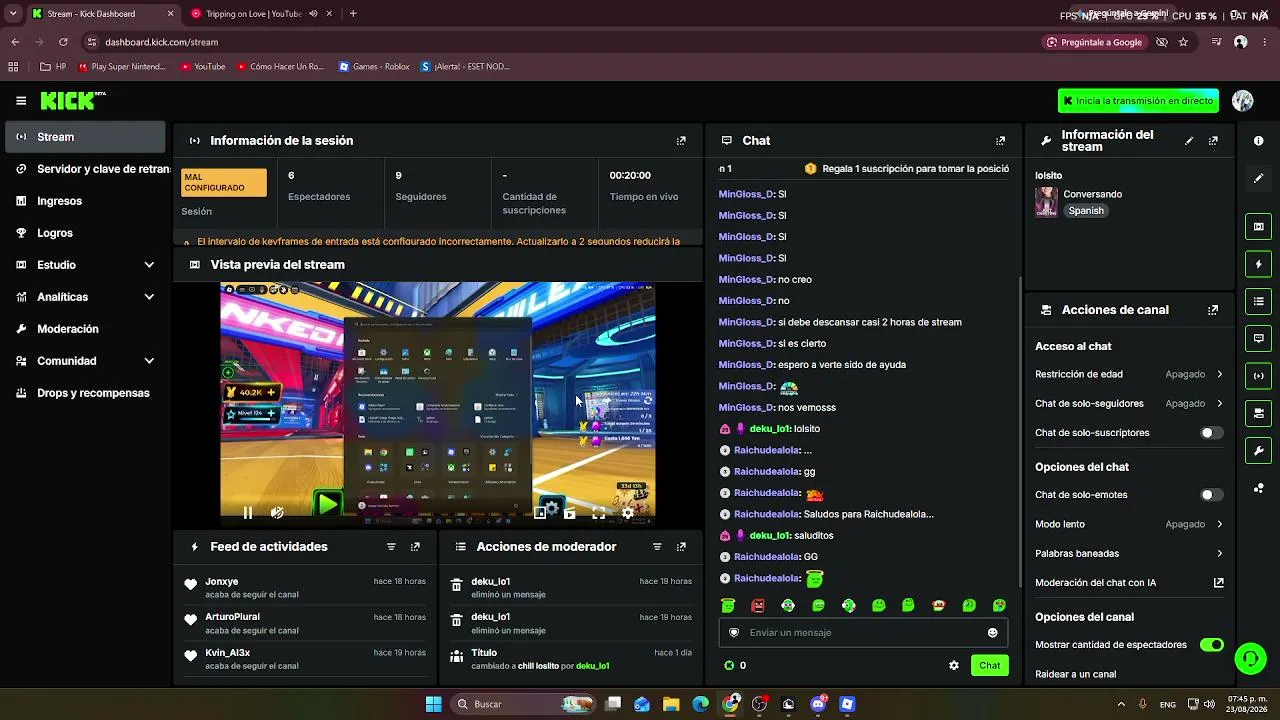Click the Chrome address bar
The height and width of the screenshot is (720, 1280).
pos(560,42)
